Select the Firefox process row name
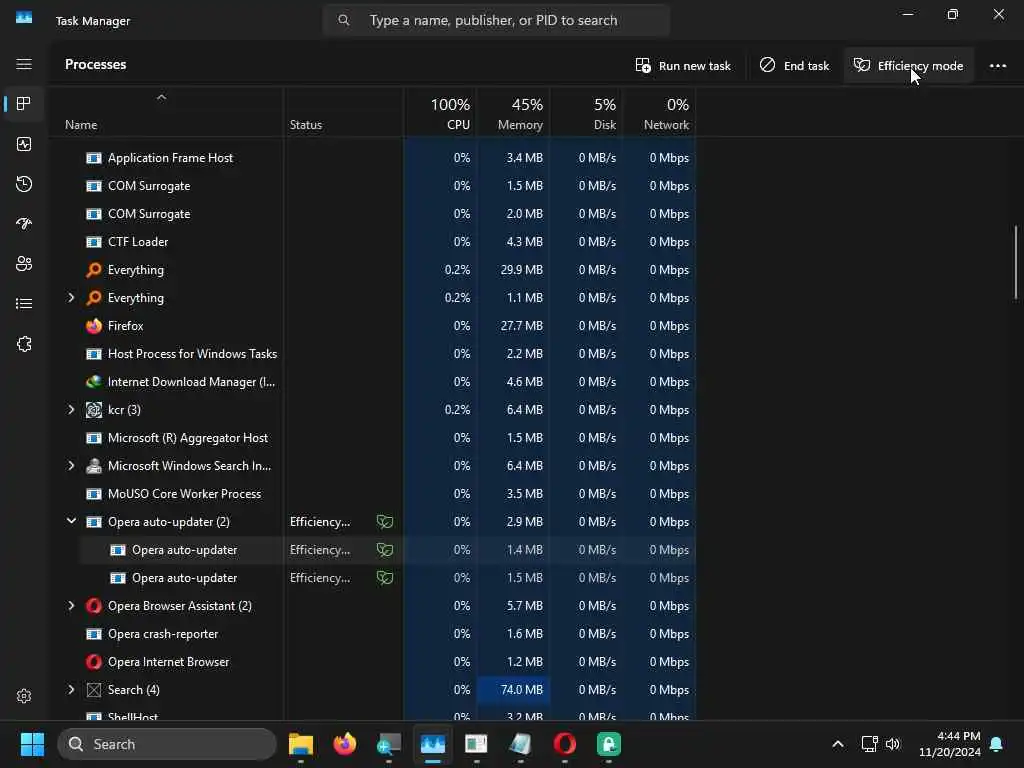Screen dimensions: 1024x768 coord(125,326)
